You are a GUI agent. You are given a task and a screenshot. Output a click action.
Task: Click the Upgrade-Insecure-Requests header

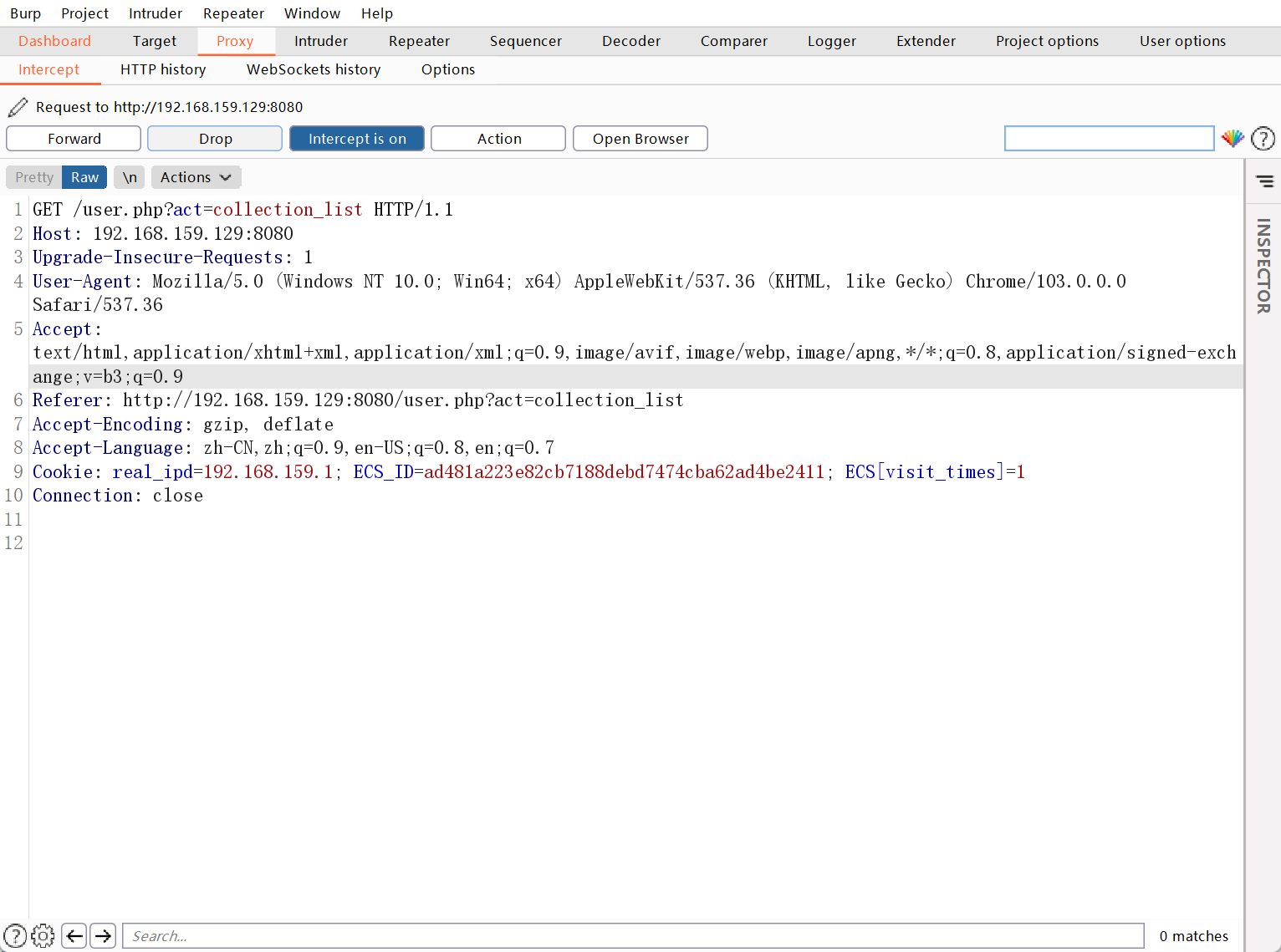172,257
